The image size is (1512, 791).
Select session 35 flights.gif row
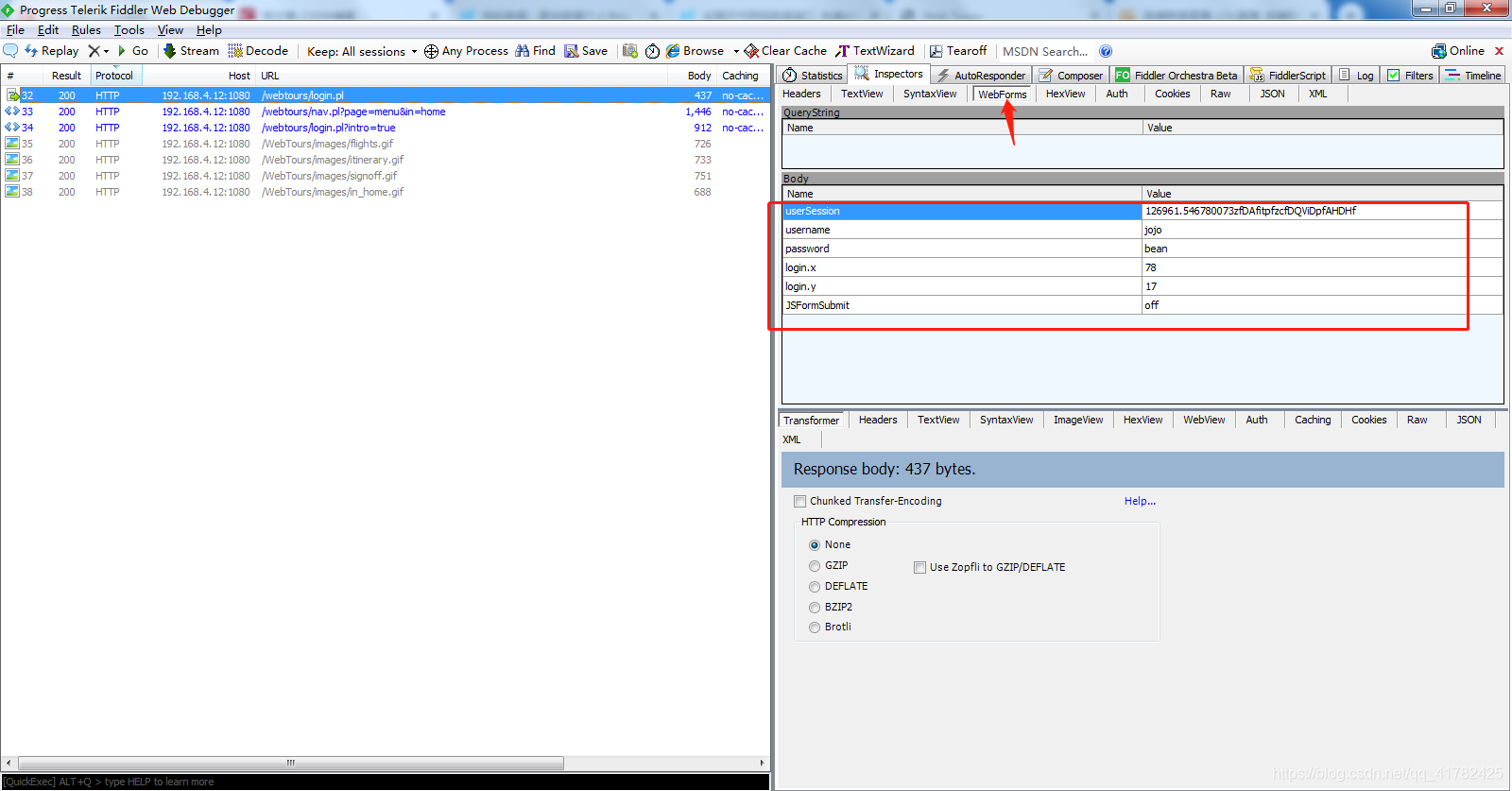click(386, 144)
